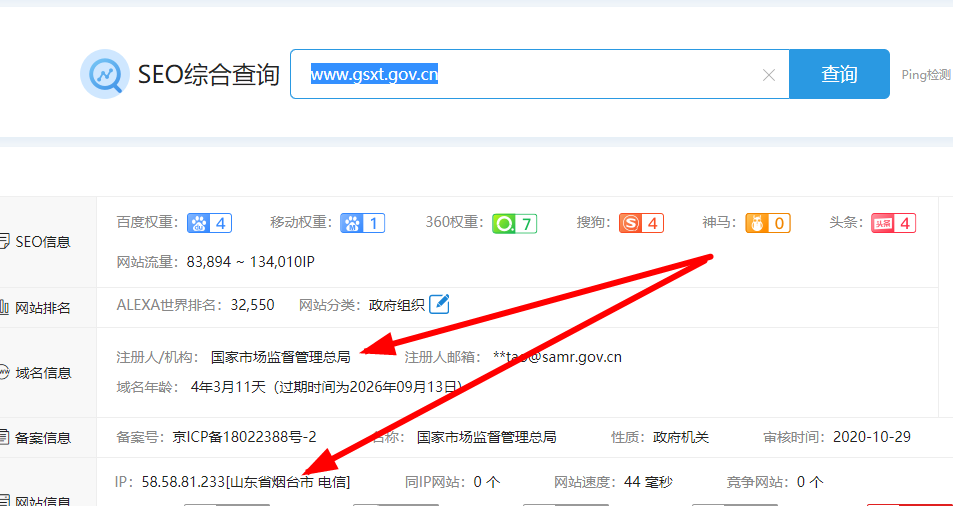This screenshot has width=953, height=506.
Task: Open the Ping检测 link
Action: coord(926,75)
